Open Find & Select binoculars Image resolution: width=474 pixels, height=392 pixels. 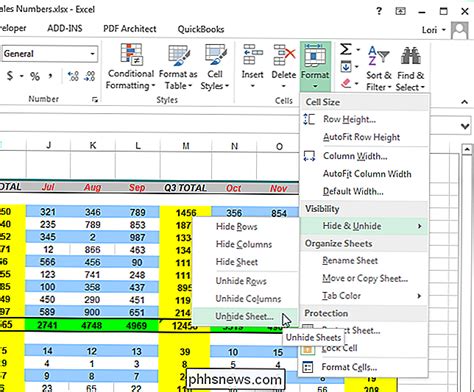[x=410, y=68]
